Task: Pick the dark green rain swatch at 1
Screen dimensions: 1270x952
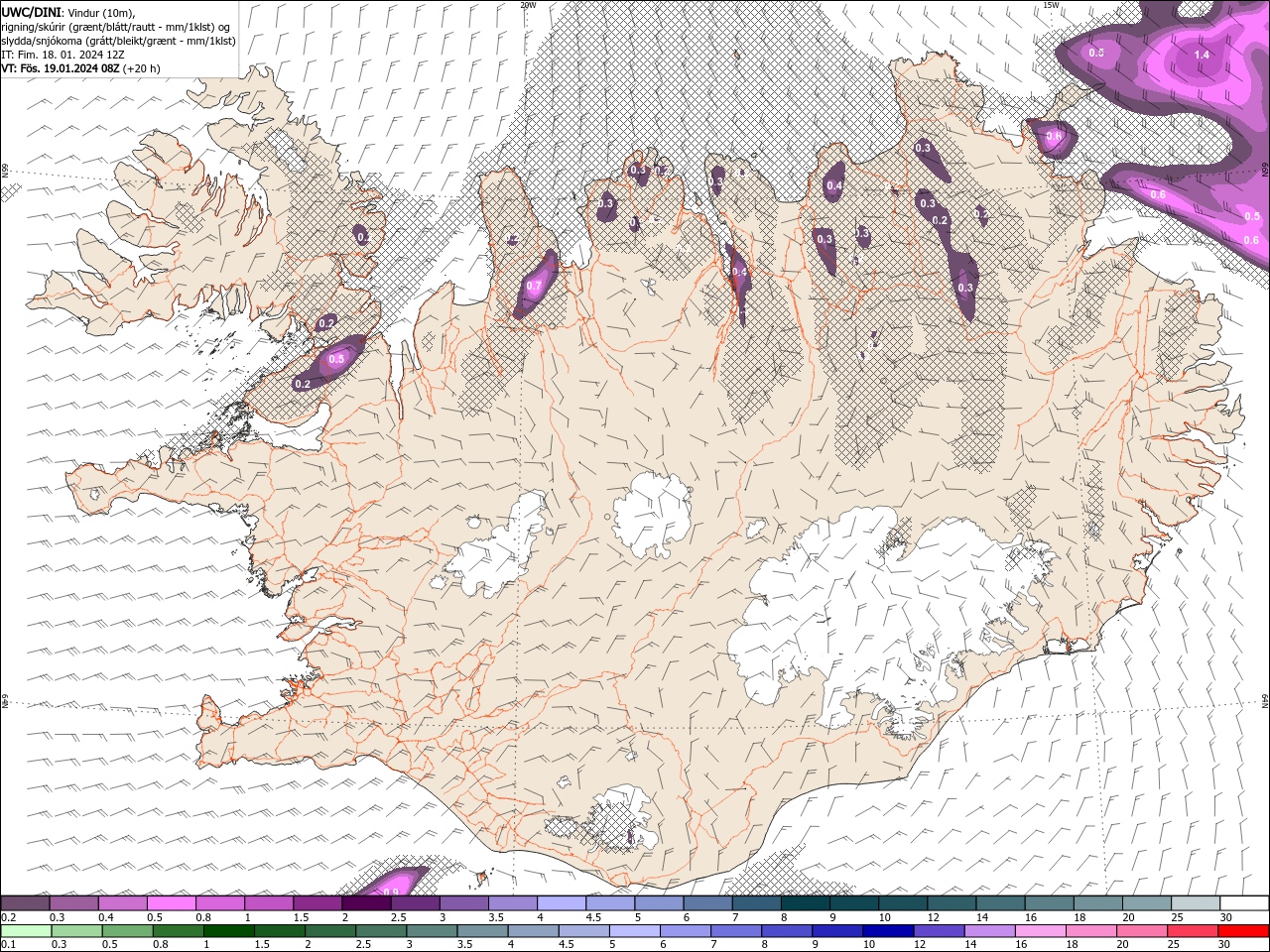Action: tap(229, 931)
